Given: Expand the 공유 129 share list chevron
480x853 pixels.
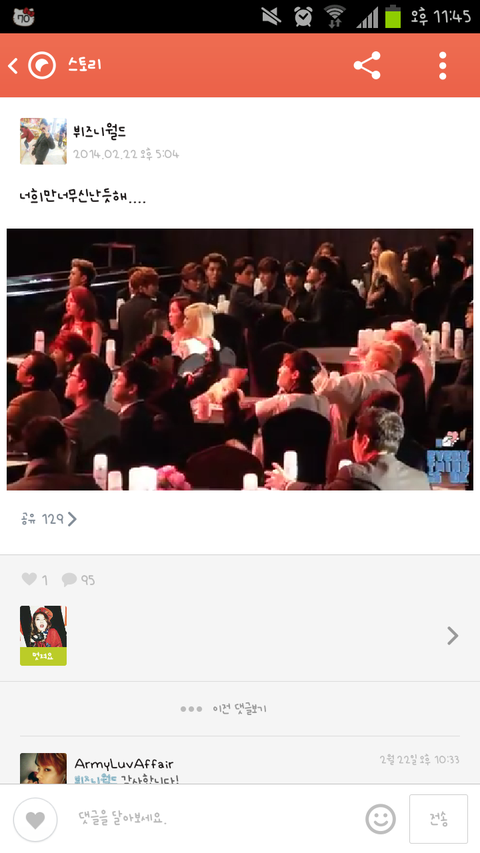Looking at the screenshot, I should tap(72, 519).
